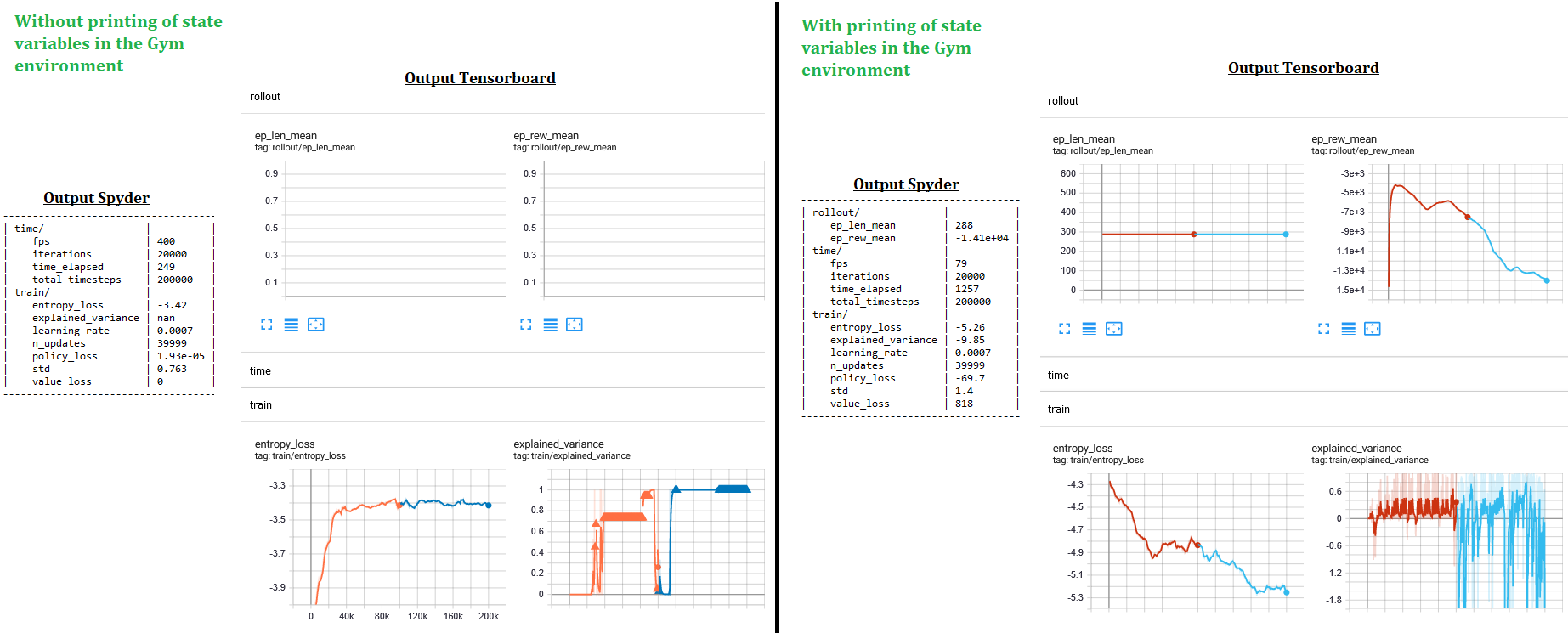The height and width of the screenshot is (633, 1568).
Task: Click the right Output Spyder heading link
Action: [x=906, y=184]
